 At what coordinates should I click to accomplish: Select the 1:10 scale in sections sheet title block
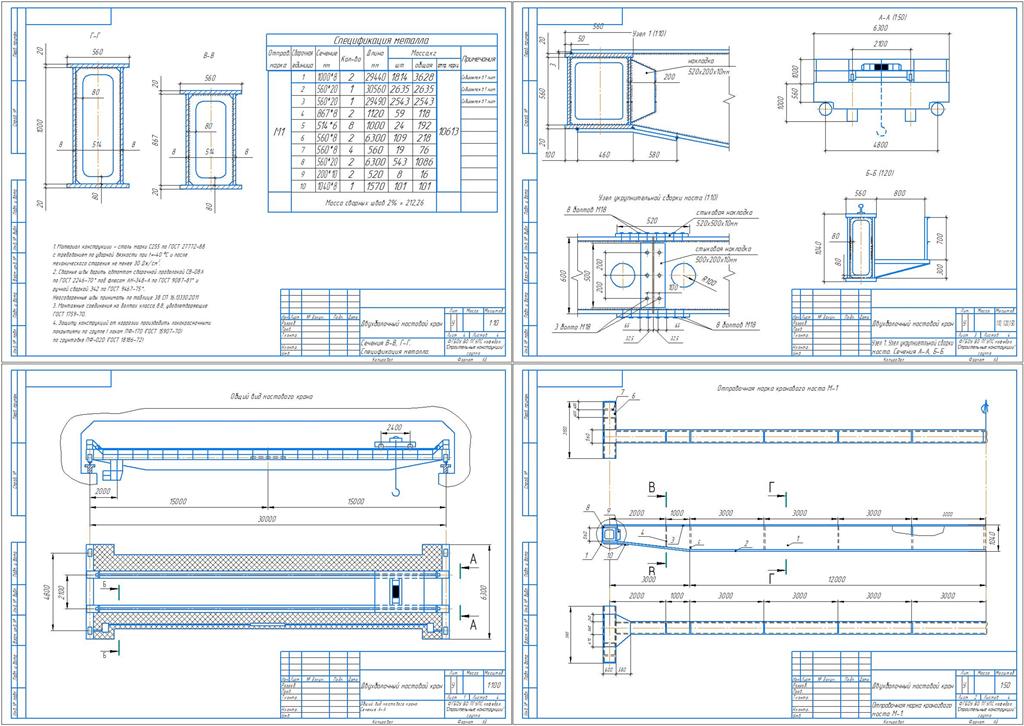[492, 323]
